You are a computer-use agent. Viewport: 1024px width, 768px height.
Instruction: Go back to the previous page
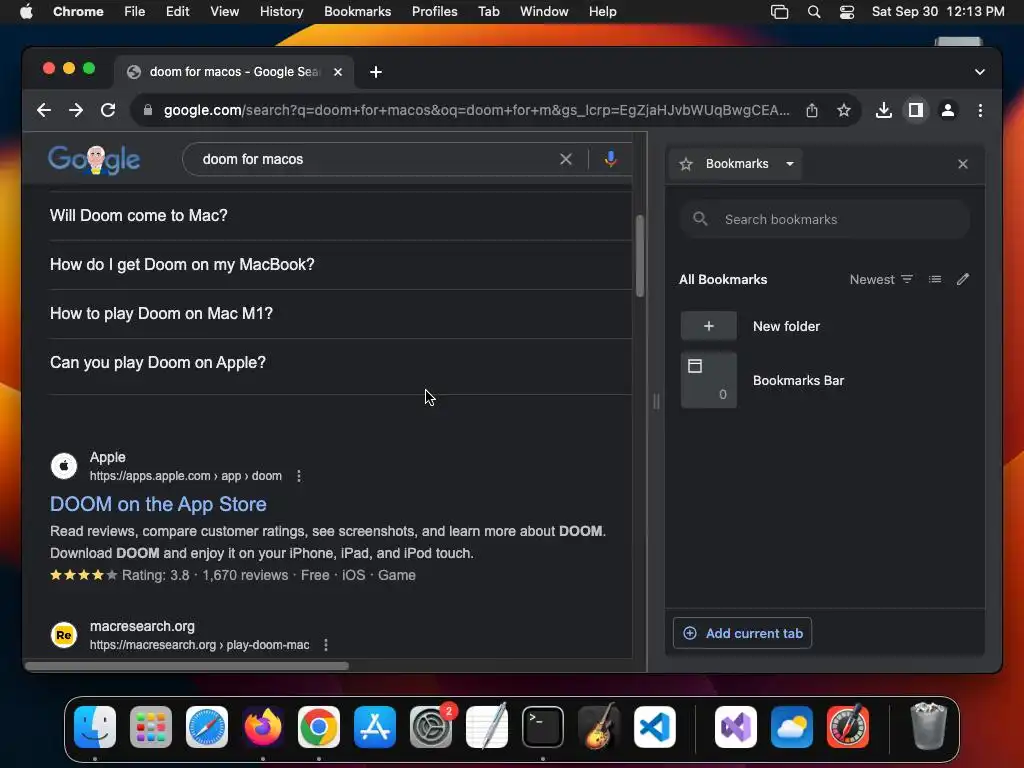(x=44, y=110)
